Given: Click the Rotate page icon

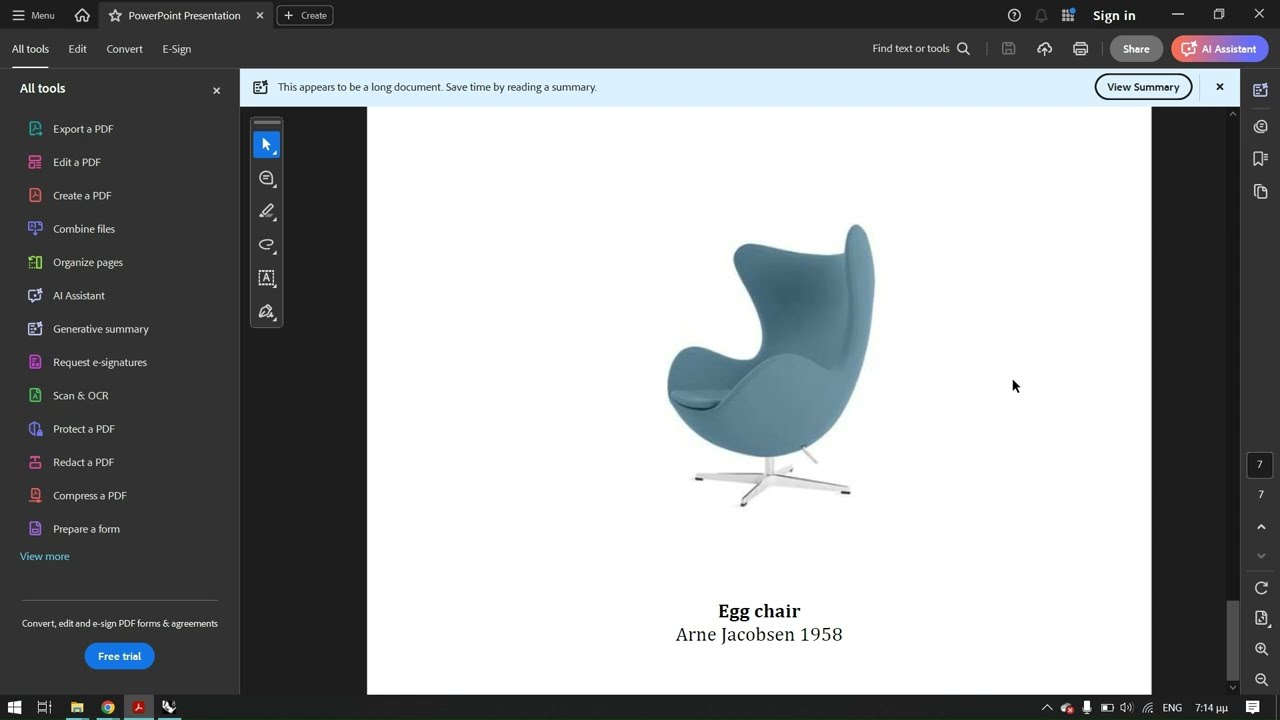Looking at the screenshot, I should [1261, 588].
